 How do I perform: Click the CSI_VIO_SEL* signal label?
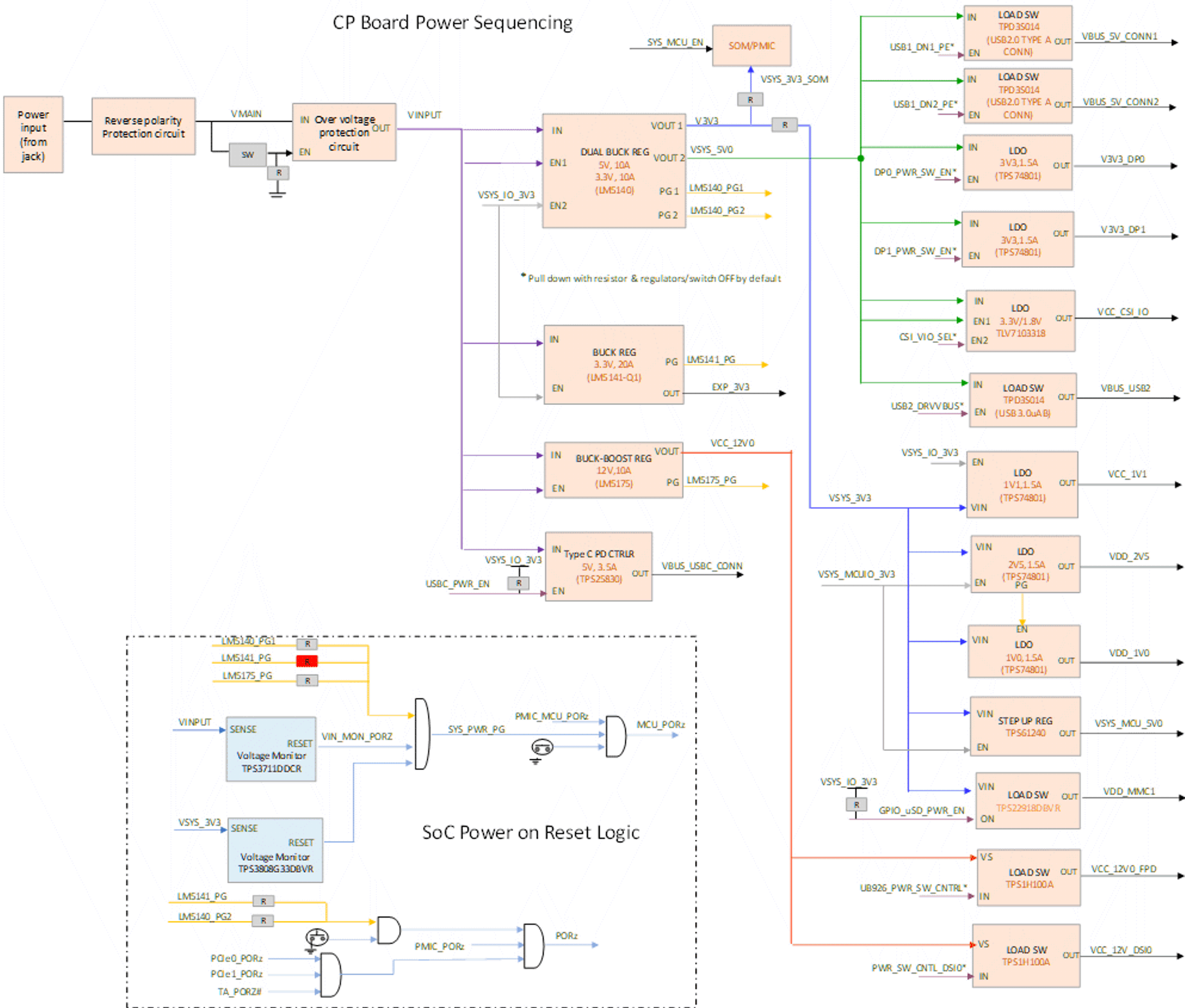pyautogui.click(x=927, y=337)
